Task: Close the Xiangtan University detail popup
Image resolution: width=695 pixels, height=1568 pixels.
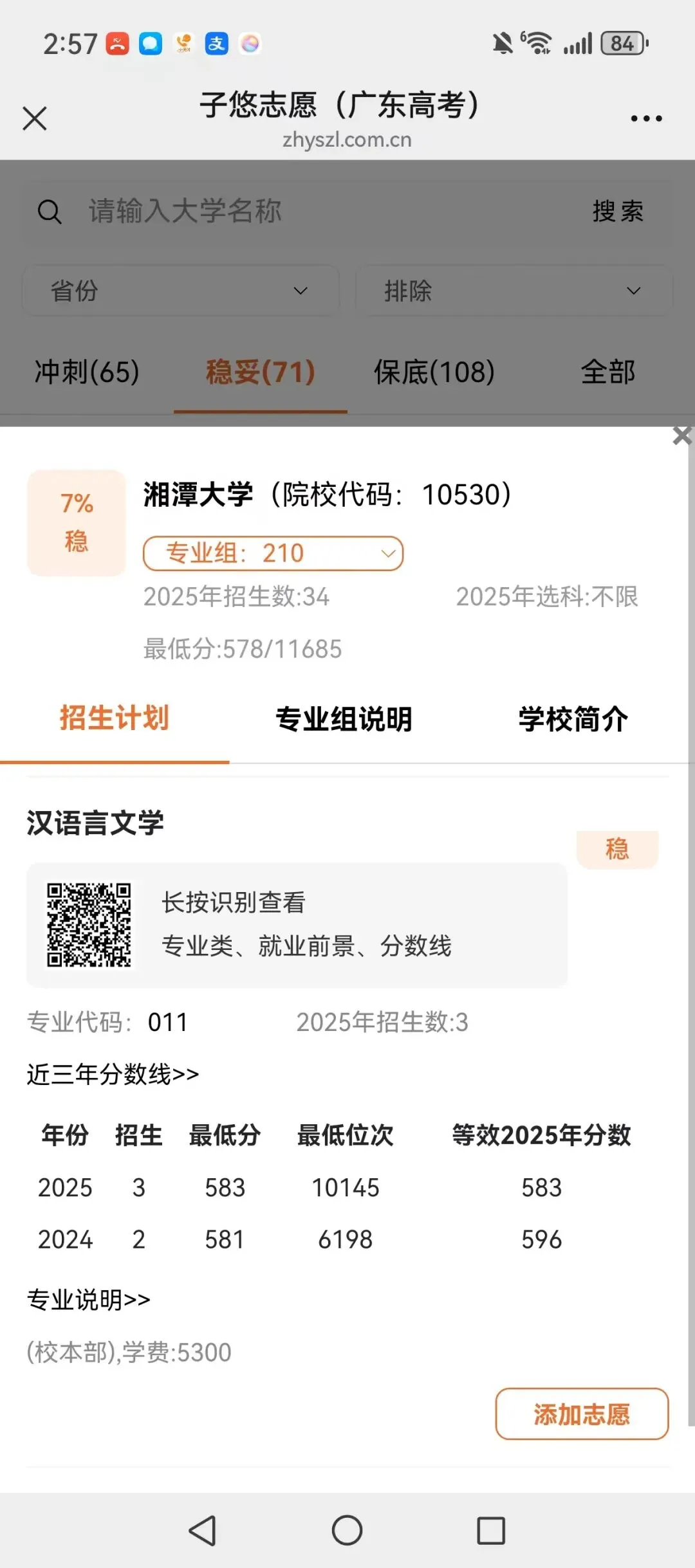Action: tap(682, 435)
